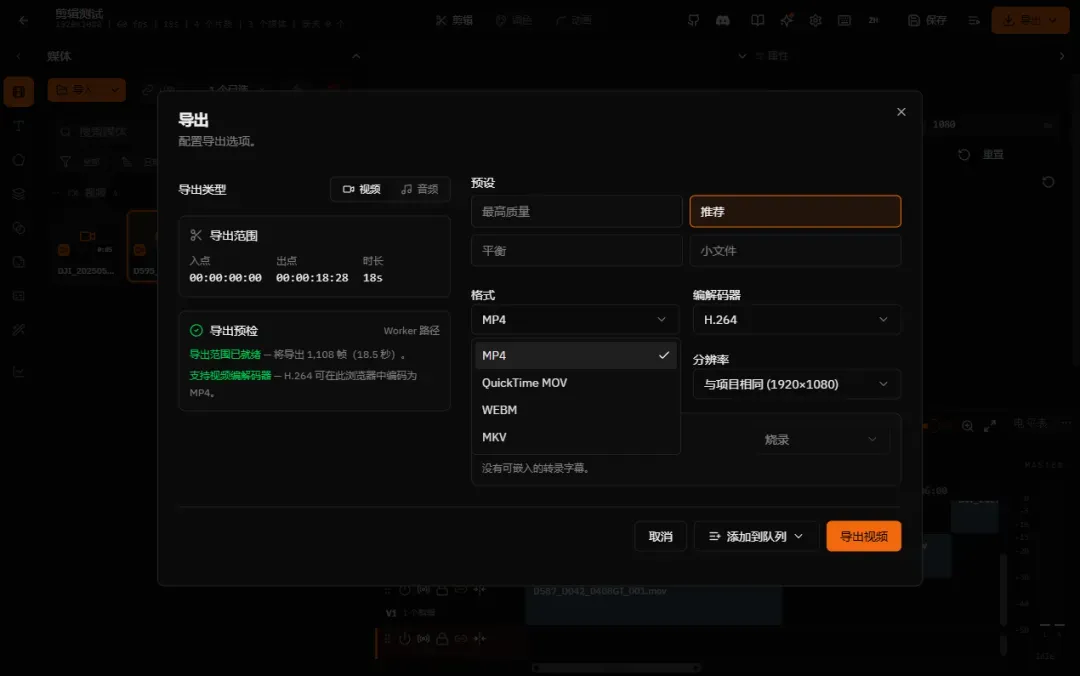Close the export dialog with X
The image size is (1080, 676).
pos(901,112)
